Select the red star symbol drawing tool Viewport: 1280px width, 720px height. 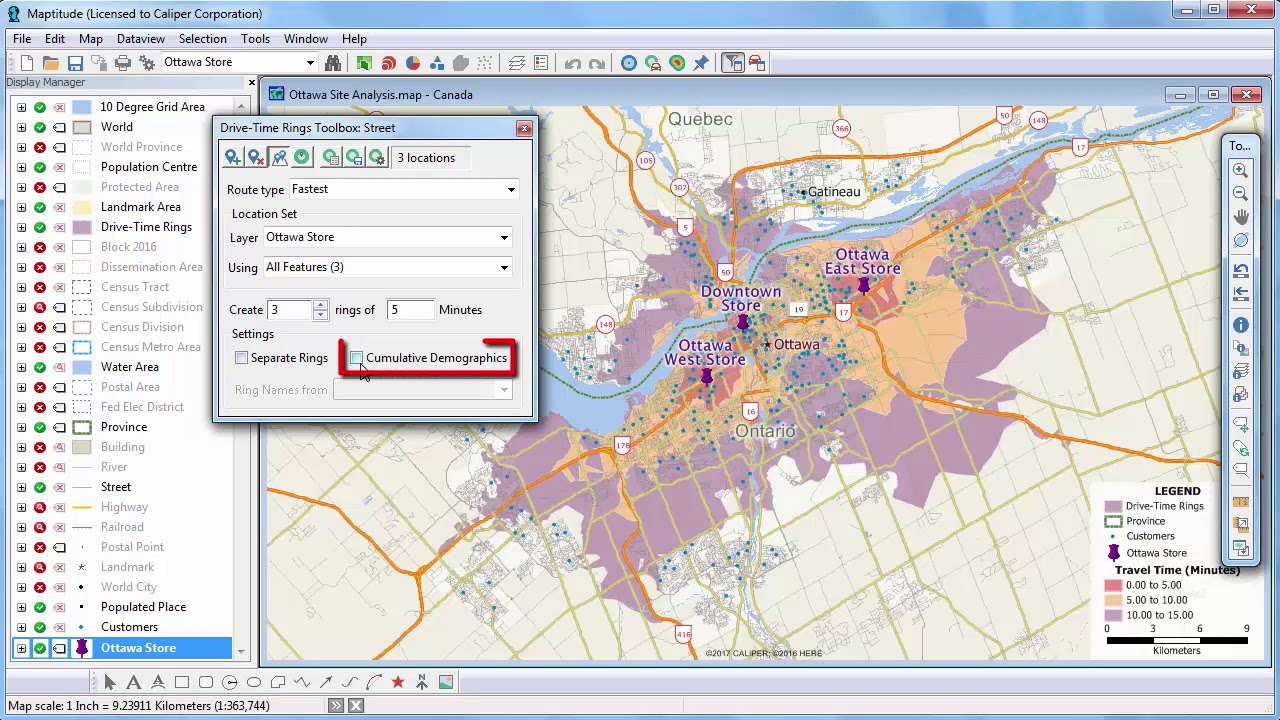(398, 682)
